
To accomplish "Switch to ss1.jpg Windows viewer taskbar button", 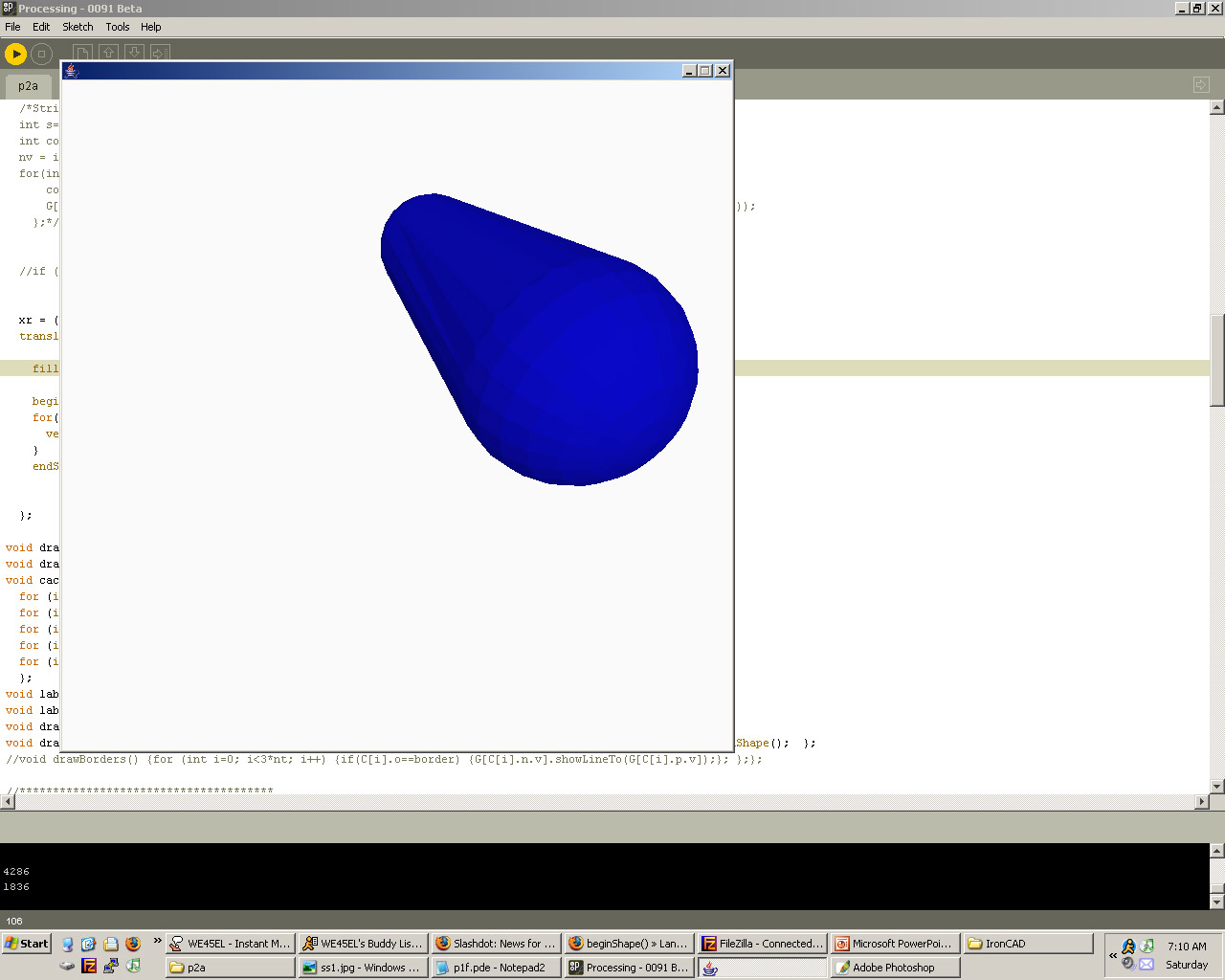I will click(363, 968).
